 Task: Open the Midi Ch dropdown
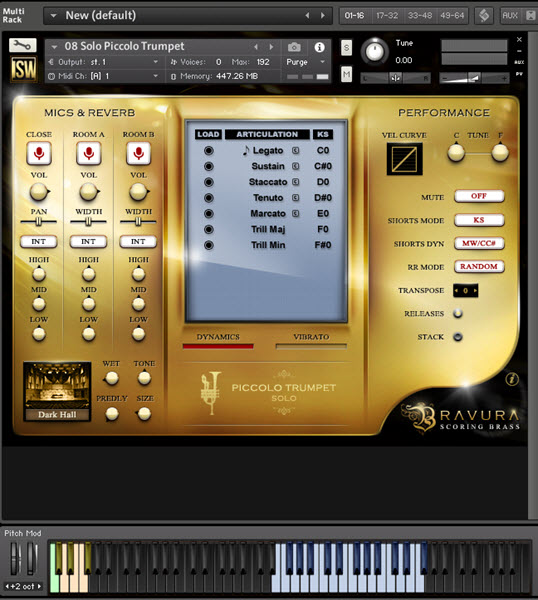pos(103,76)
